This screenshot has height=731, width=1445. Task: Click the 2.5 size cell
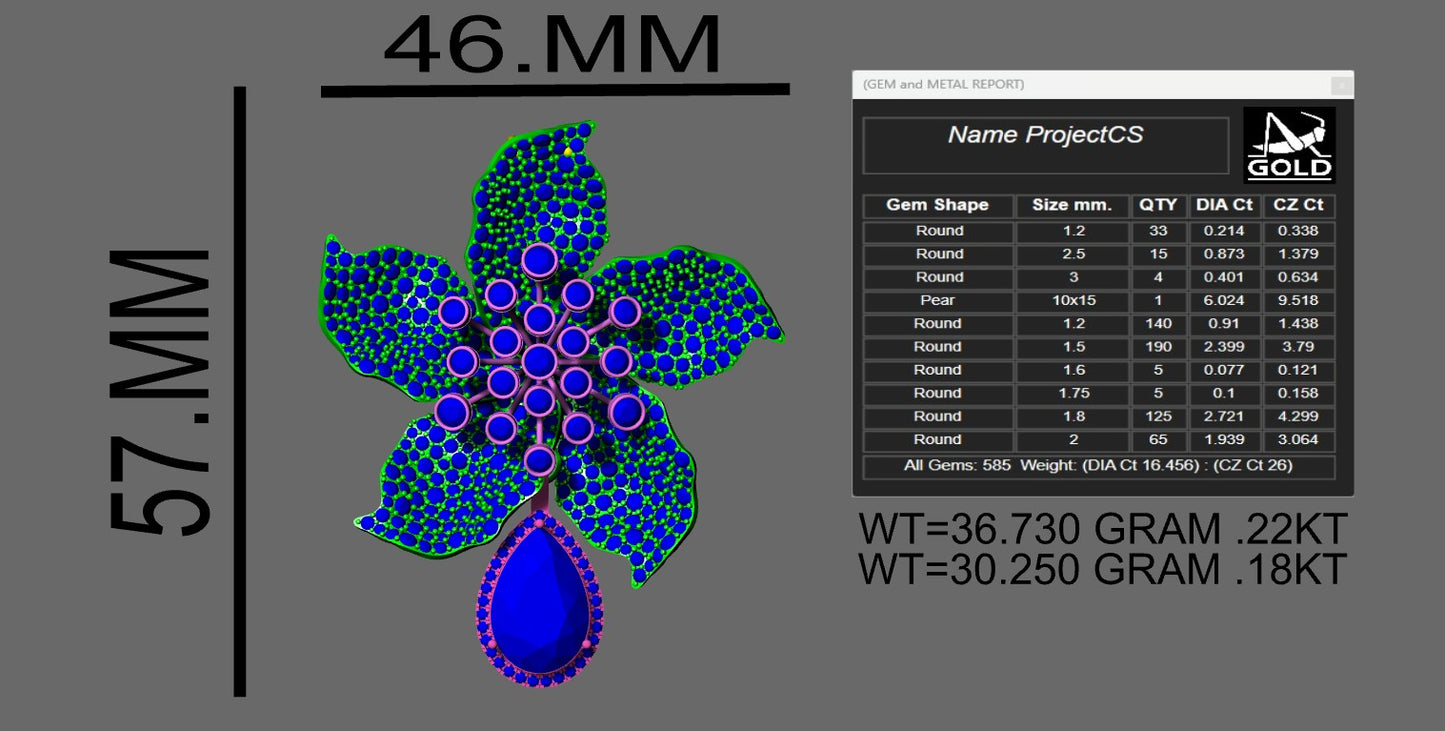tap(1072, 254)
